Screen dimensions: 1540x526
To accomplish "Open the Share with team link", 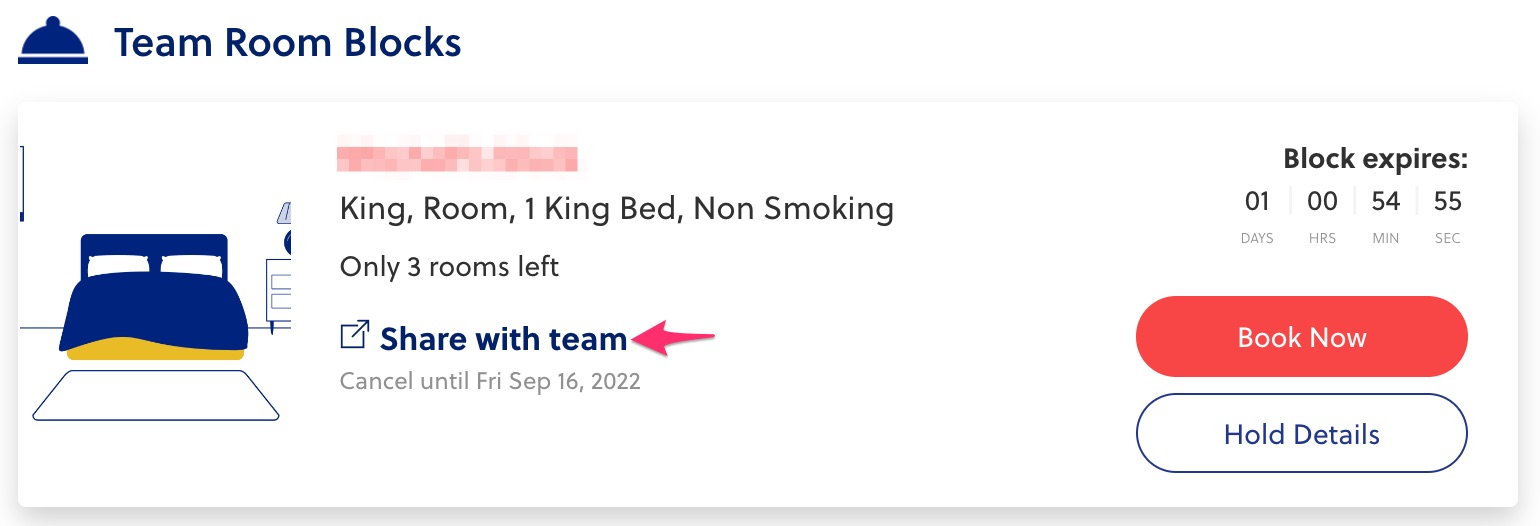I will tap(503, 339).
